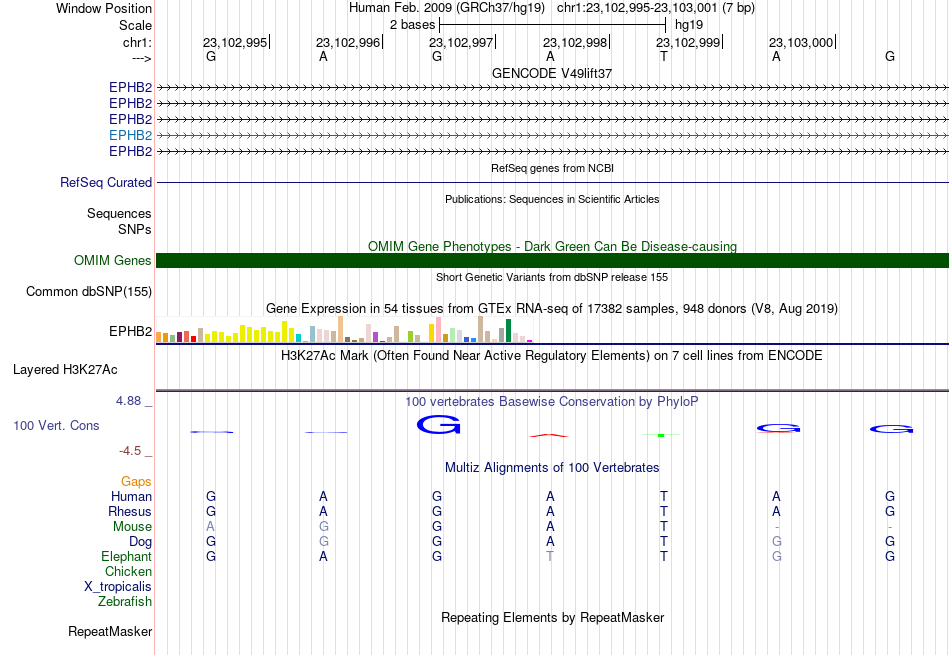Click the OMIM Gene Phenotypes green title
The height and width of the screenshot is (655, 950).
pos(552,246)
